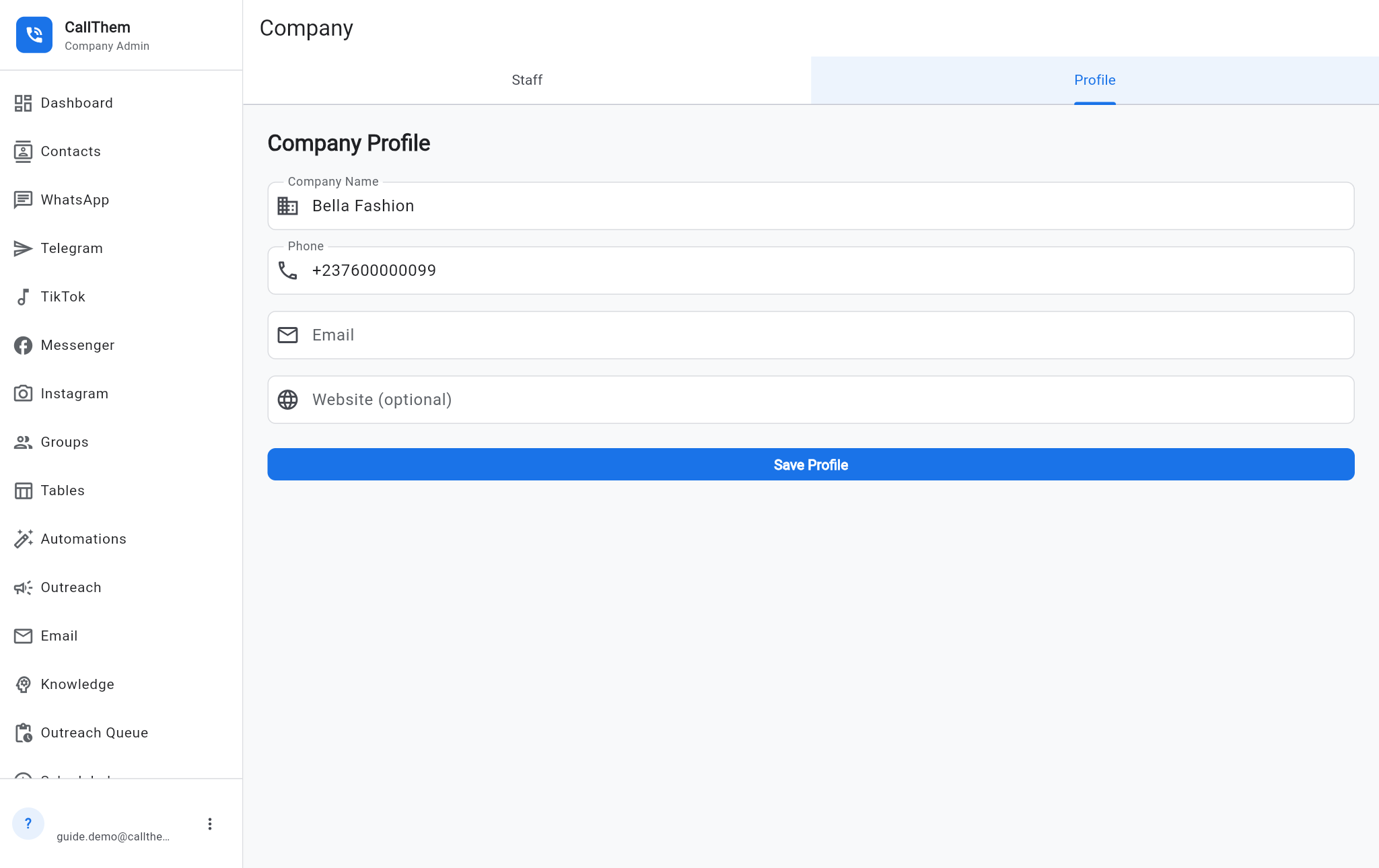Click the Contacts sidebar icon
This screenshot has width=1379, height=868.
(23, 151)
